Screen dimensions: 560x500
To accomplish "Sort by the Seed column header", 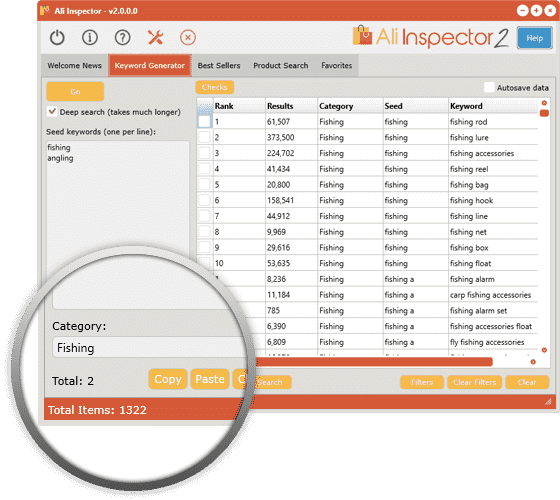I will pyautogui.click(x=416, y=106).
